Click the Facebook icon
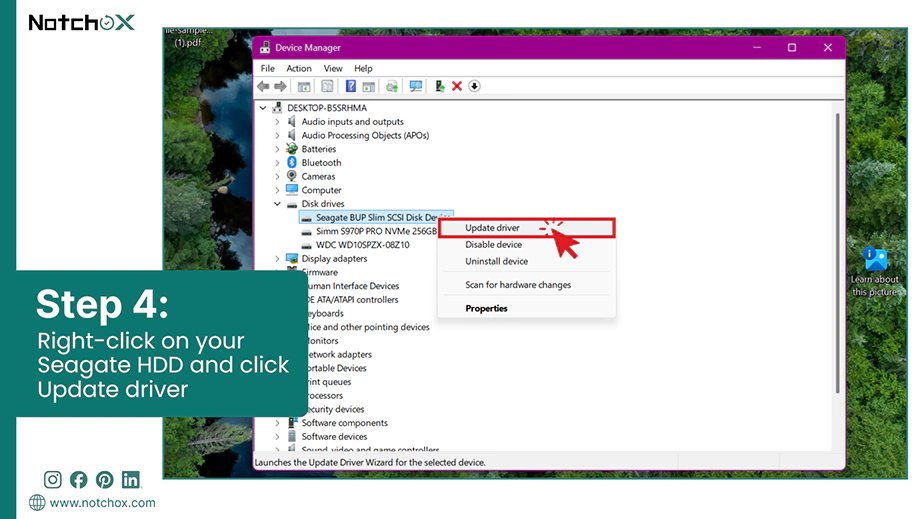Viewport: 922px width, 519px height. point(78,480)
